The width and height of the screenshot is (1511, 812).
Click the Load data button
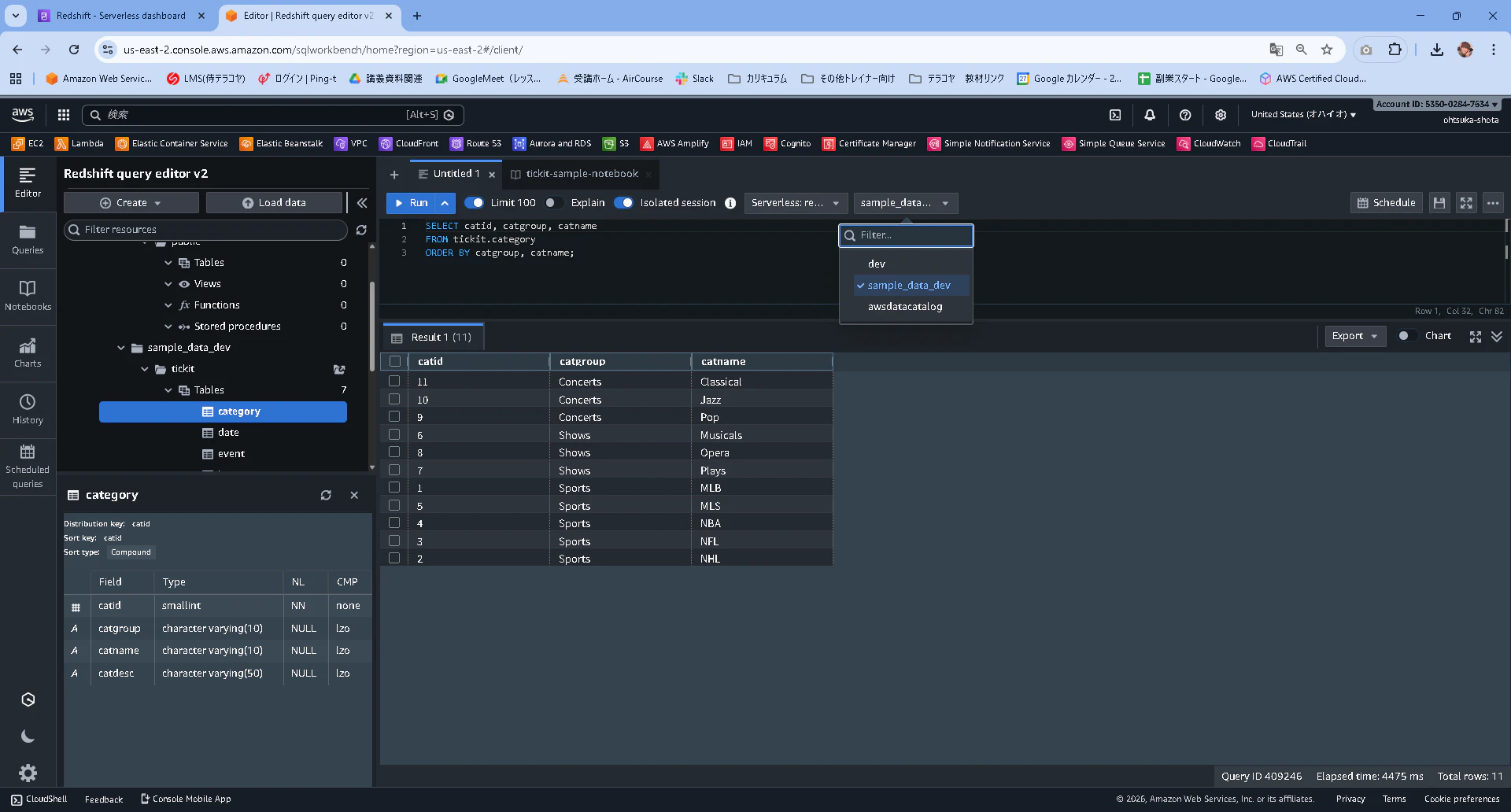coord(274,203)
